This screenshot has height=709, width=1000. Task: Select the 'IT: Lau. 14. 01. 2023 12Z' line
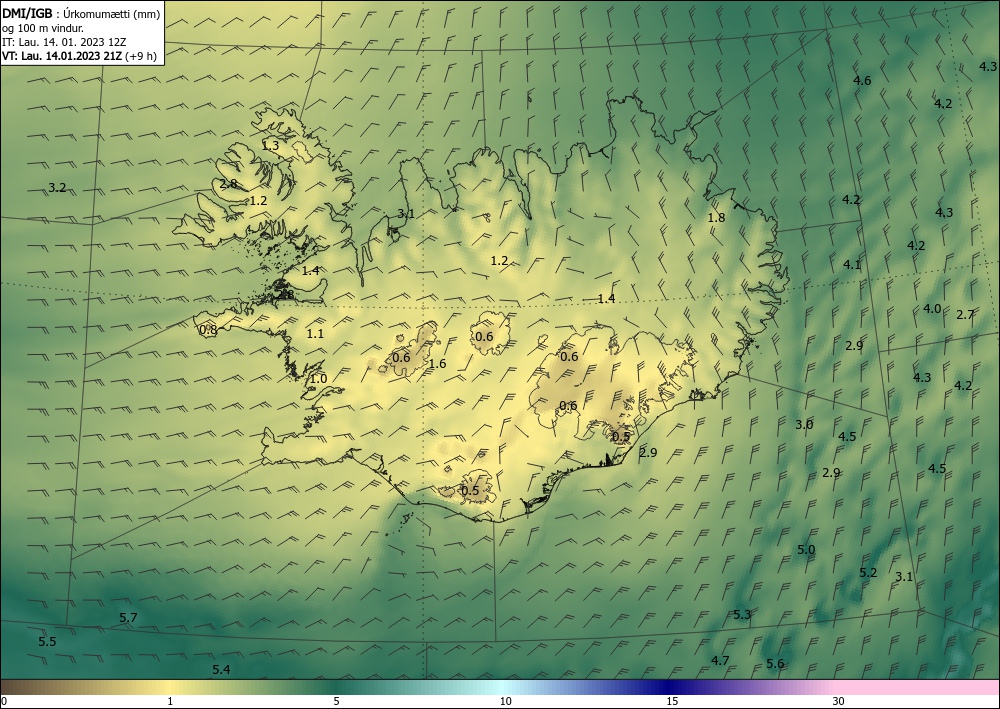click(x=64, y=42)
